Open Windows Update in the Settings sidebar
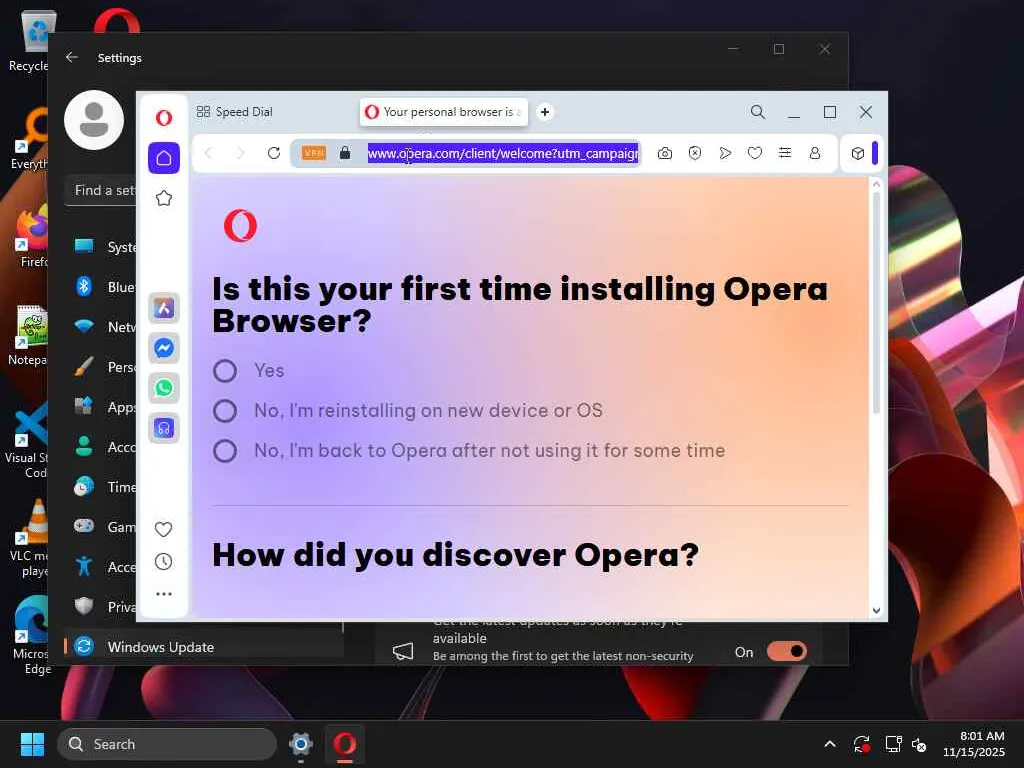 click(204, 647)
